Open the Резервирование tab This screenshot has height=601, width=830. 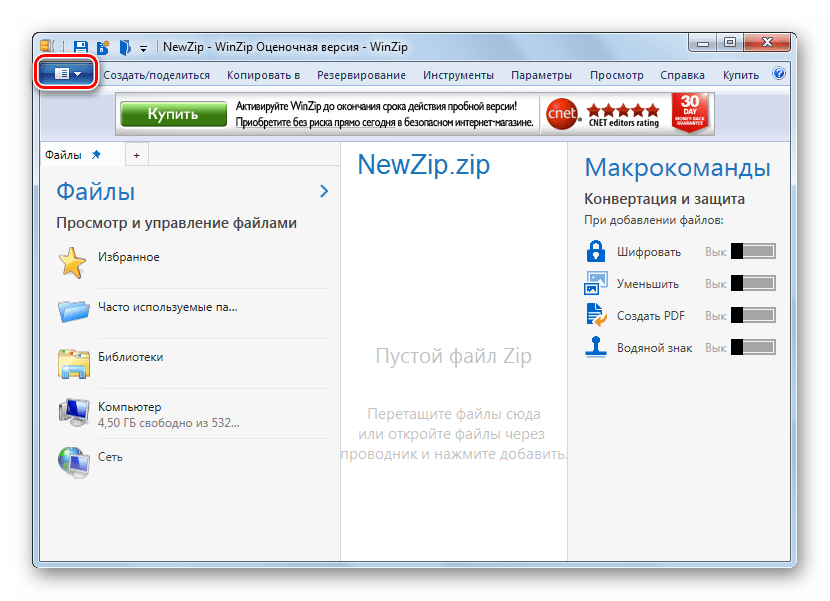362,75
